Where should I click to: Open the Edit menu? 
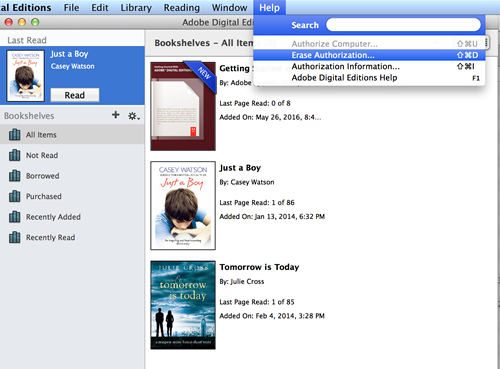pos(100,7)
